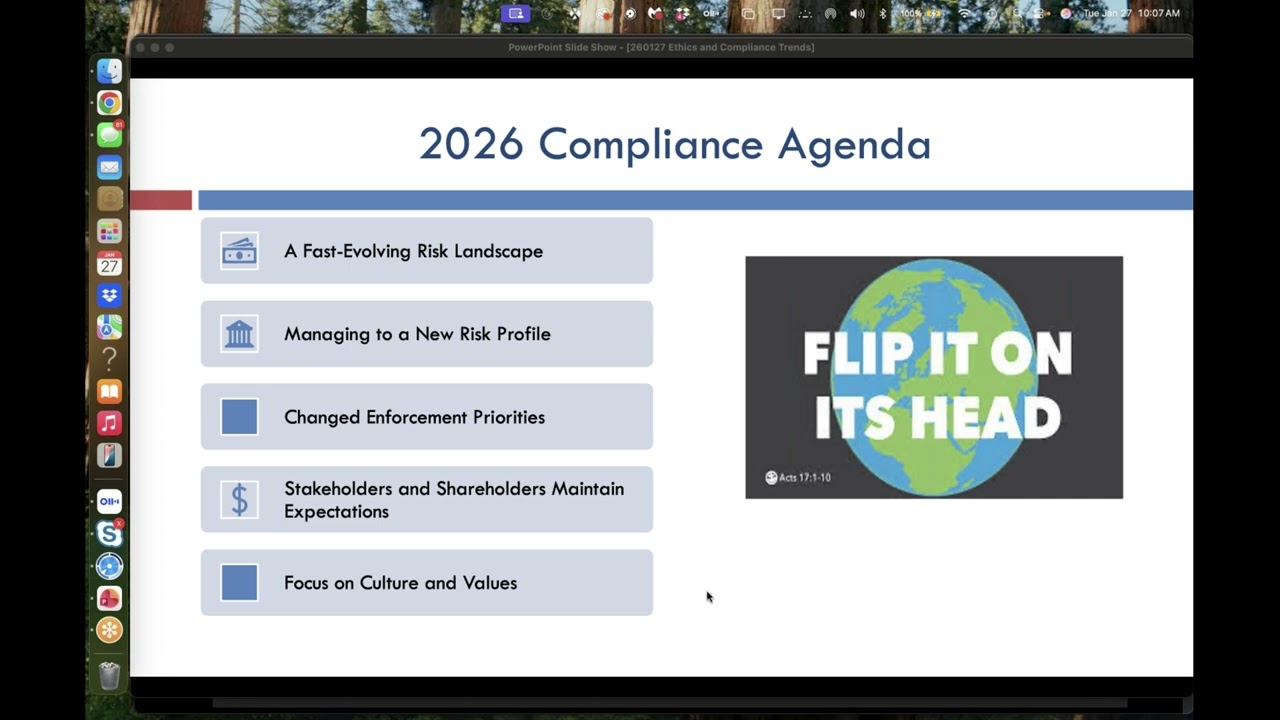Open Dropbox menu bar icon
1280x720 pixels.
tap(683, 14)
